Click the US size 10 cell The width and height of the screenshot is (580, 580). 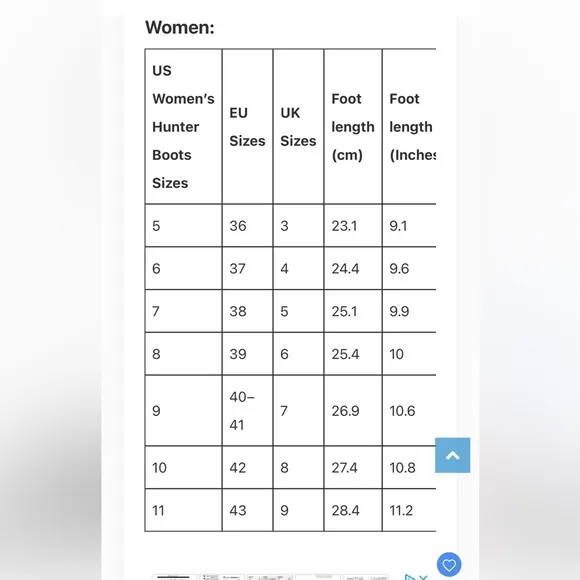point(183,468)
